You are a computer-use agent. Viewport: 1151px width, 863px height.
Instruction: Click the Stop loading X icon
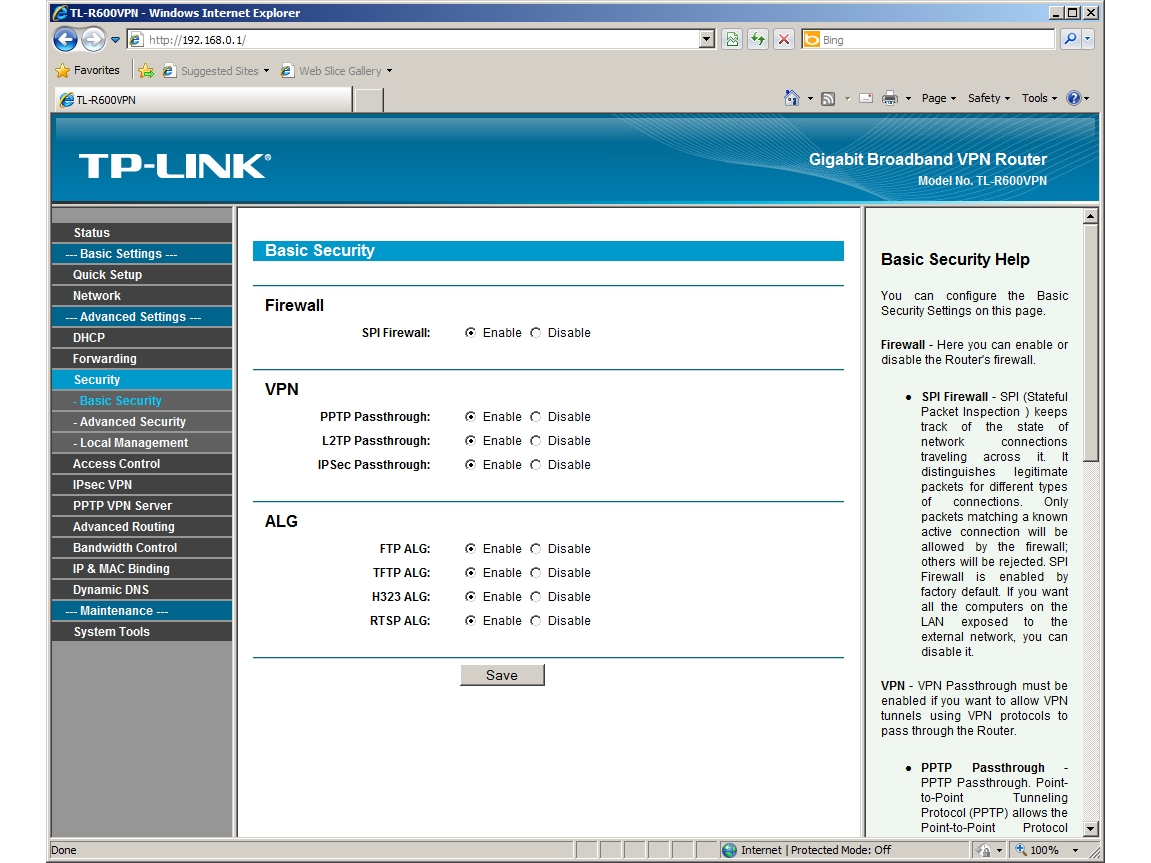pos(784,40)
